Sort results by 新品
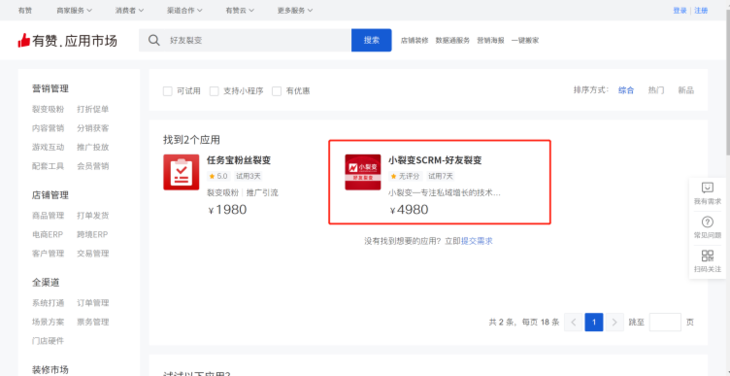This screenshot has height=376, width=730. 686,90
